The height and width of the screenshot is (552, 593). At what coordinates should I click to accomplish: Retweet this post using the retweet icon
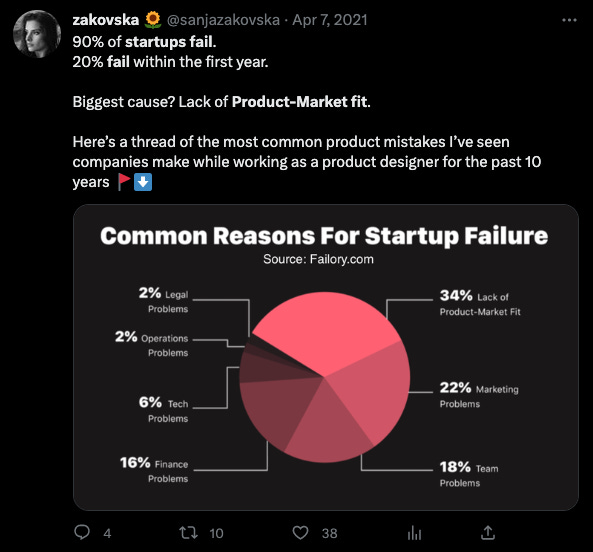click(x=188, y=533)
